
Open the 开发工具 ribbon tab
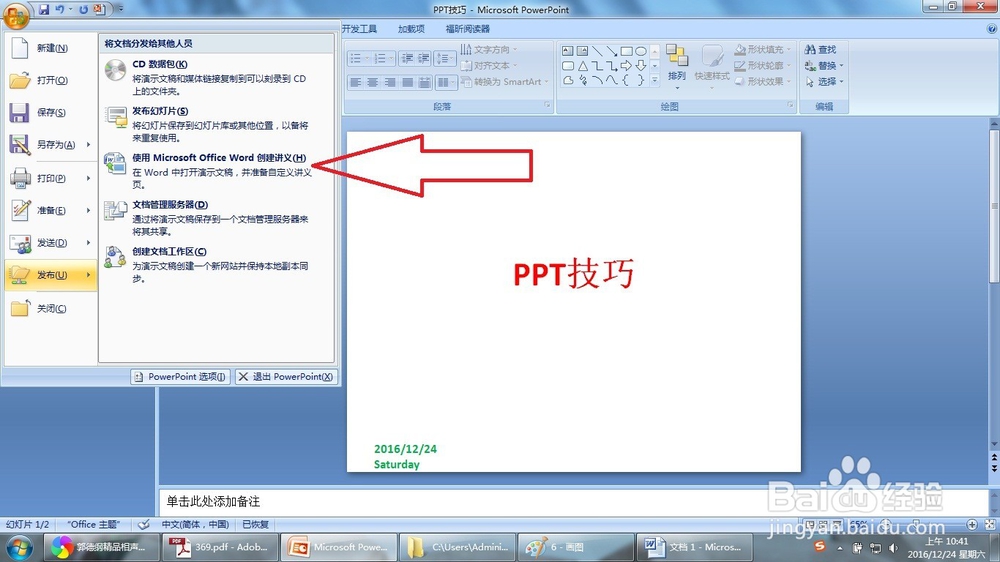pos(359,29)
